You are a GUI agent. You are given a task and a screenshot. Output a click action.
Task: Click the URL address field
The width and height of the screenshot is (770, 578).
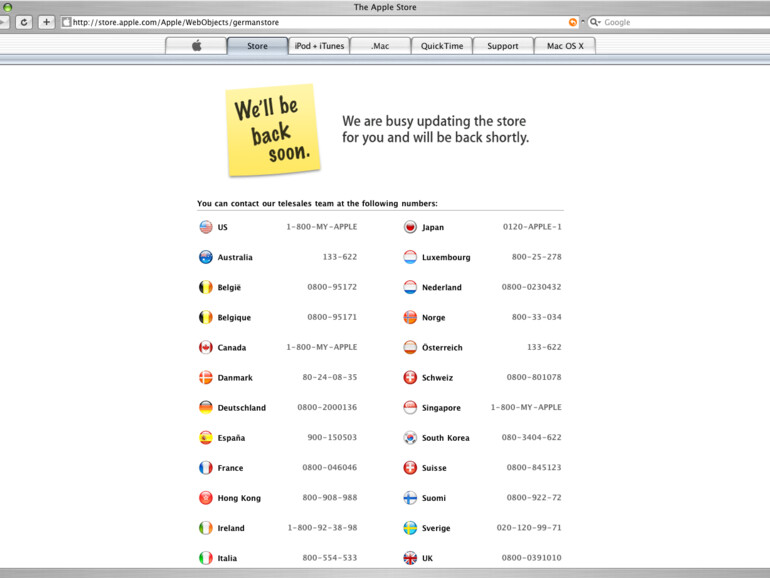click(x=319, y=22)
